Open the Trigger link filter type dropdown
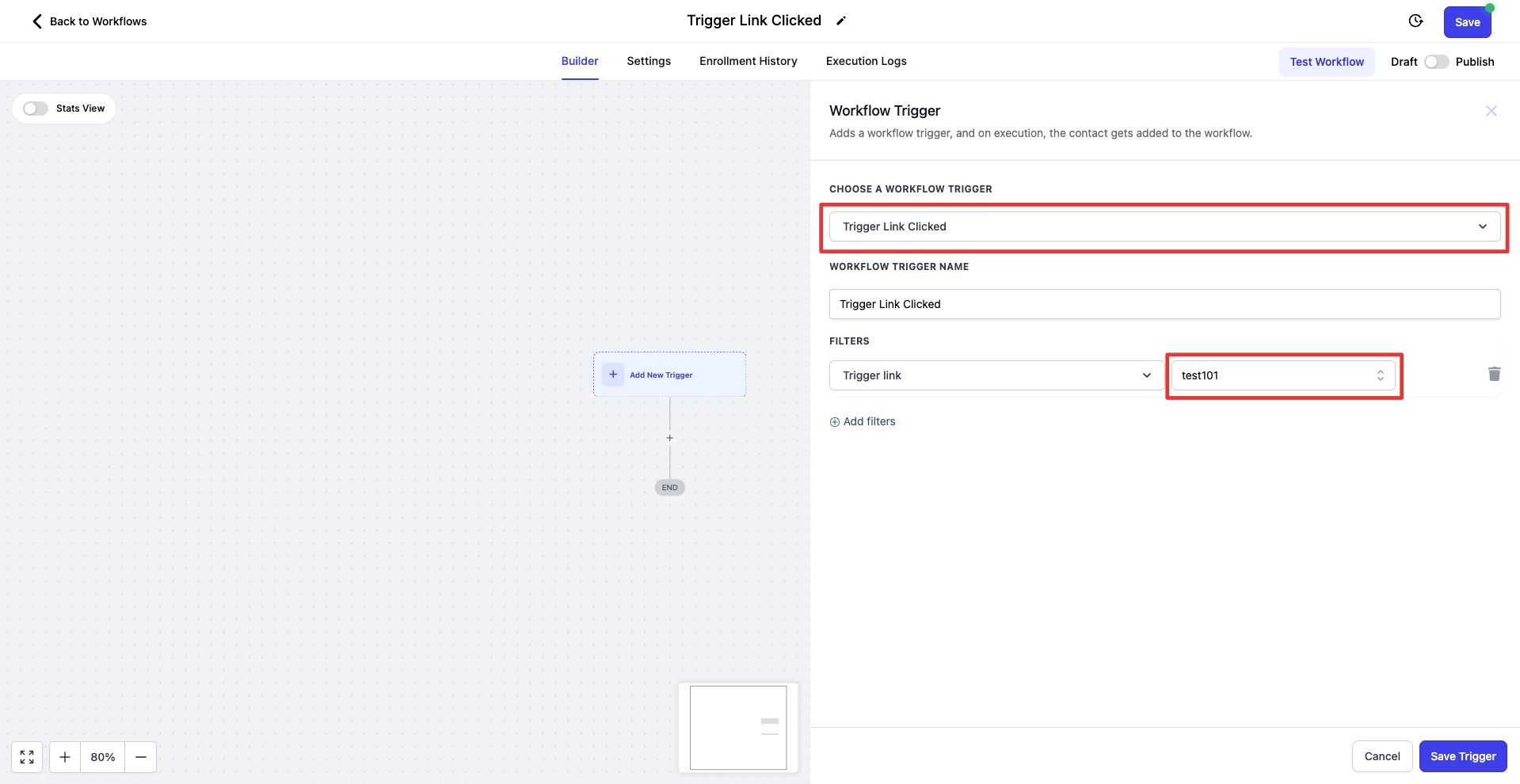This screenshot has height=784, width=1520. (x=996, y=375)
